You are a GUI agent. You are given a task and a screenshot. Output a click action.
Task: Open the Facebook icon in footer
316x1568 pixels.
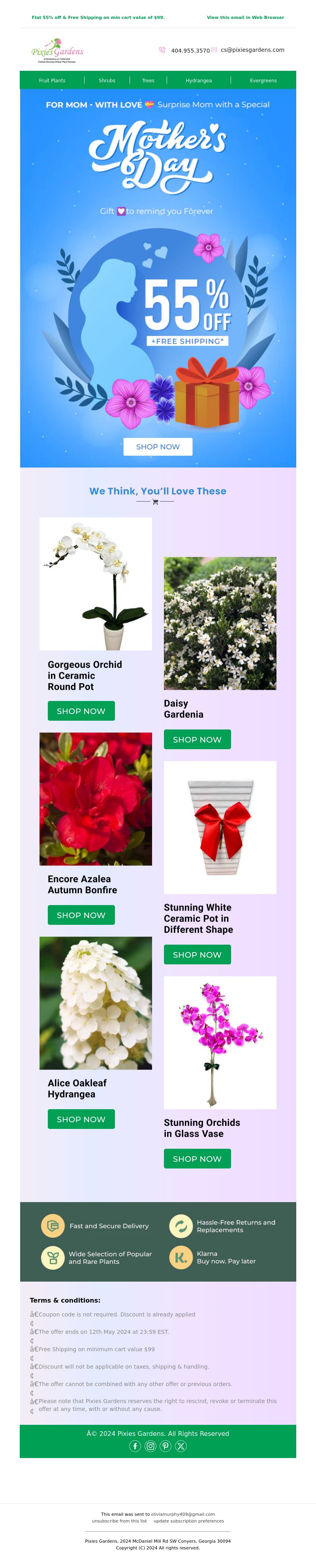[x=135, y=1446]
